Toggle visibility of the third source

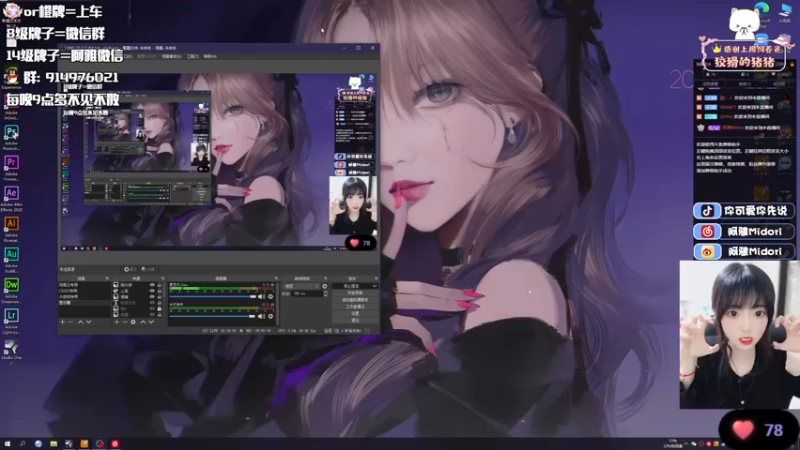152,296
